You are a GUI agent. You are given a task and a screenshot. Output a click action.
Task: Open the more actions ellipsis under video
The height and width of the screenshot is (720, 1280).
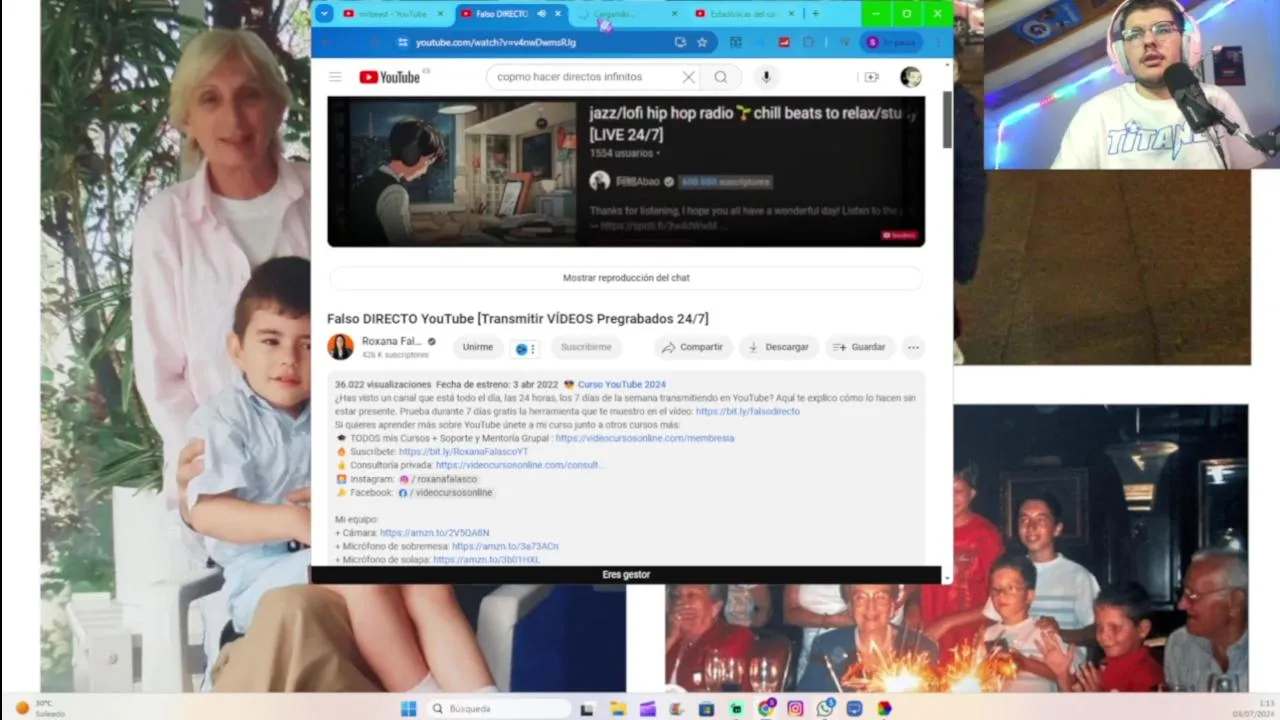[x=912, y=347]
